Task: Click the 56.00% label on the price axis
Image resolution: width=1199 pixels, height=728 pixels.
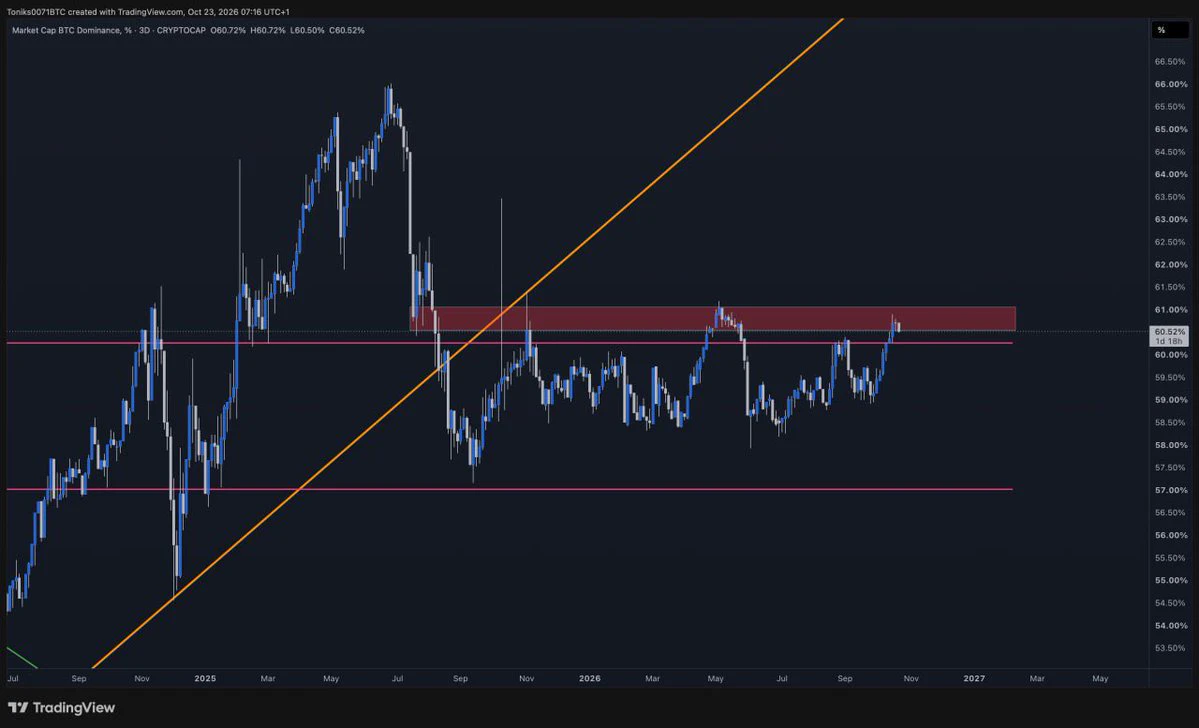Action: 1171,535
